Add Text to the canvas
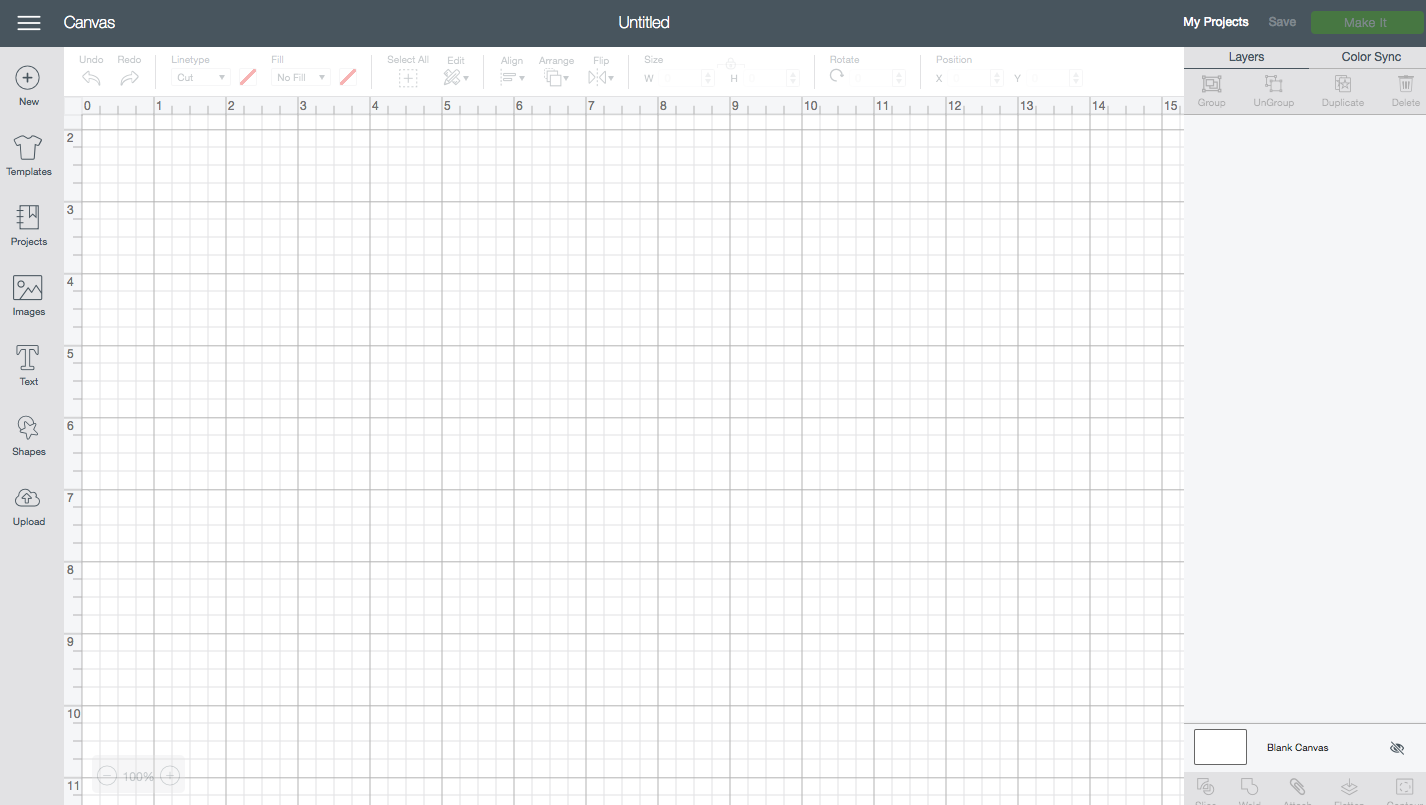1426x805 pixels. click(29, 366)
